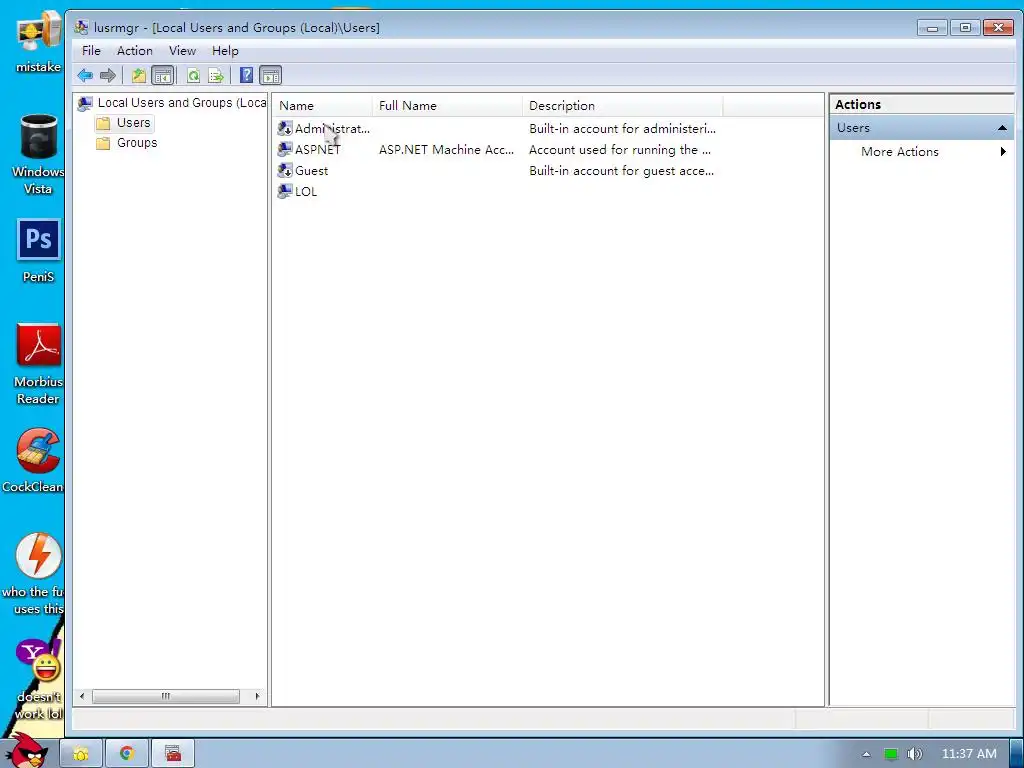1024x768 pixels.
Task: Click the Local Users and Groups root icon
Action: (85, 103)
